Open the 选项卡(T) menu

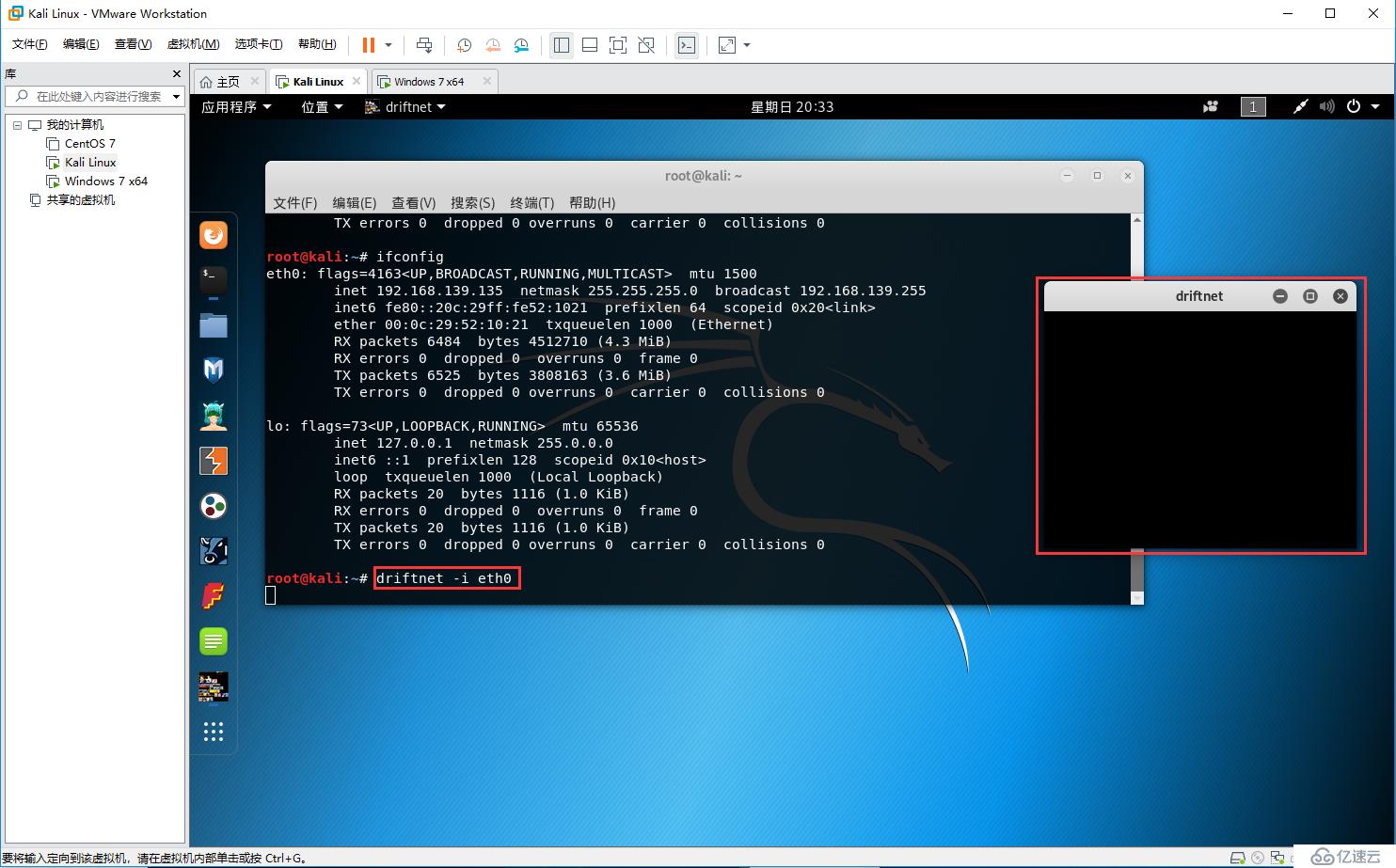click(259, 44)
